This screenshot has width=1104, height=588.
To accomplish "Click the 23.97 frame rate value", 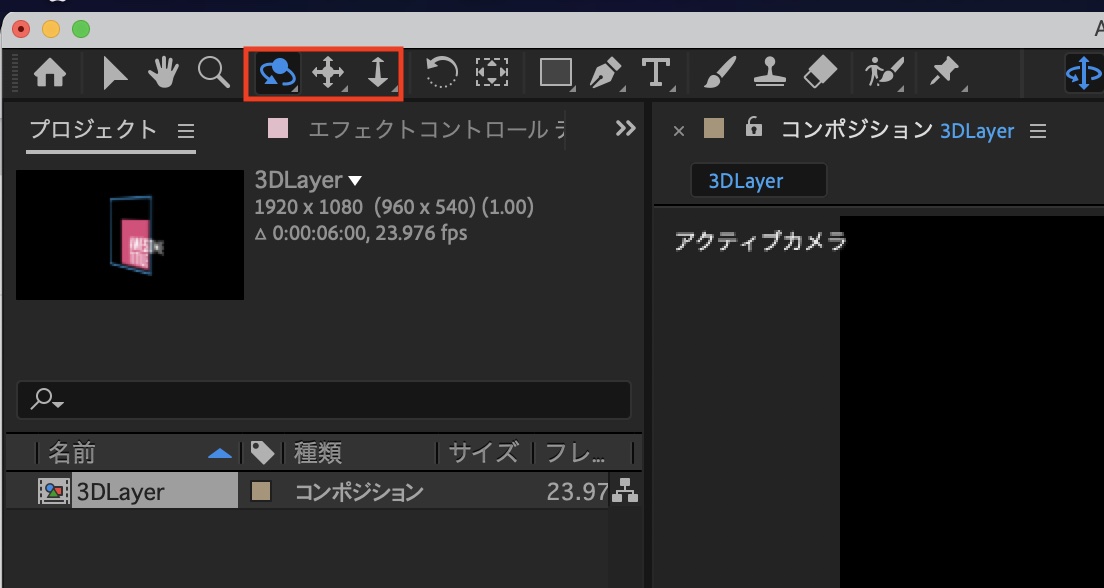I will pyautogui.click(x=577, y=492).
